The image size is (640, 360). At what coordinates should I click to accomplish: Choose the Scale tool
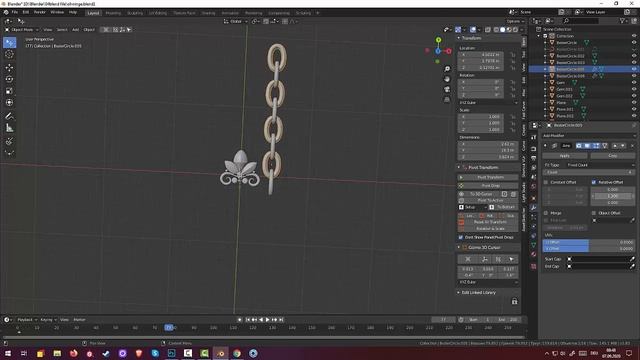pyautogui.click(x=9, y=91)
